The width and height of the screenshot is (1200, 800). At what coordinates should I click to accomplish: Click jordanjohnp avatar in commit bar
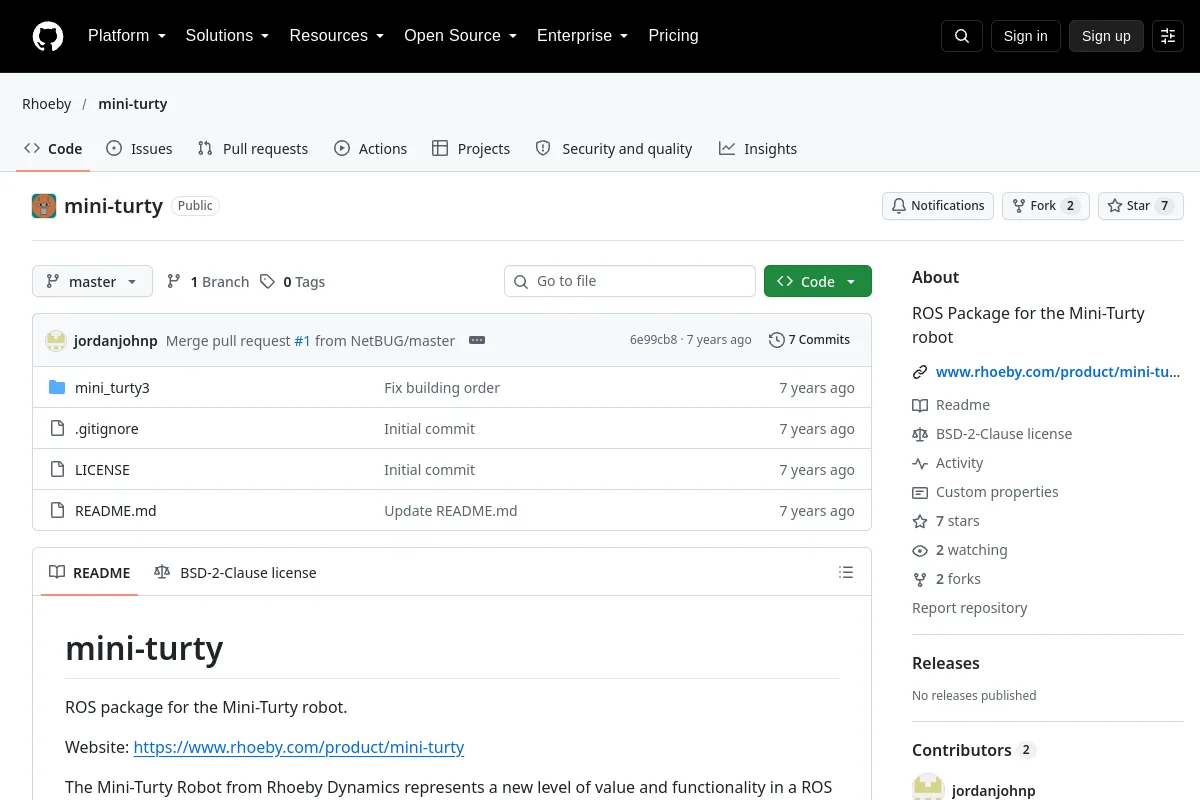pos(56,340)
